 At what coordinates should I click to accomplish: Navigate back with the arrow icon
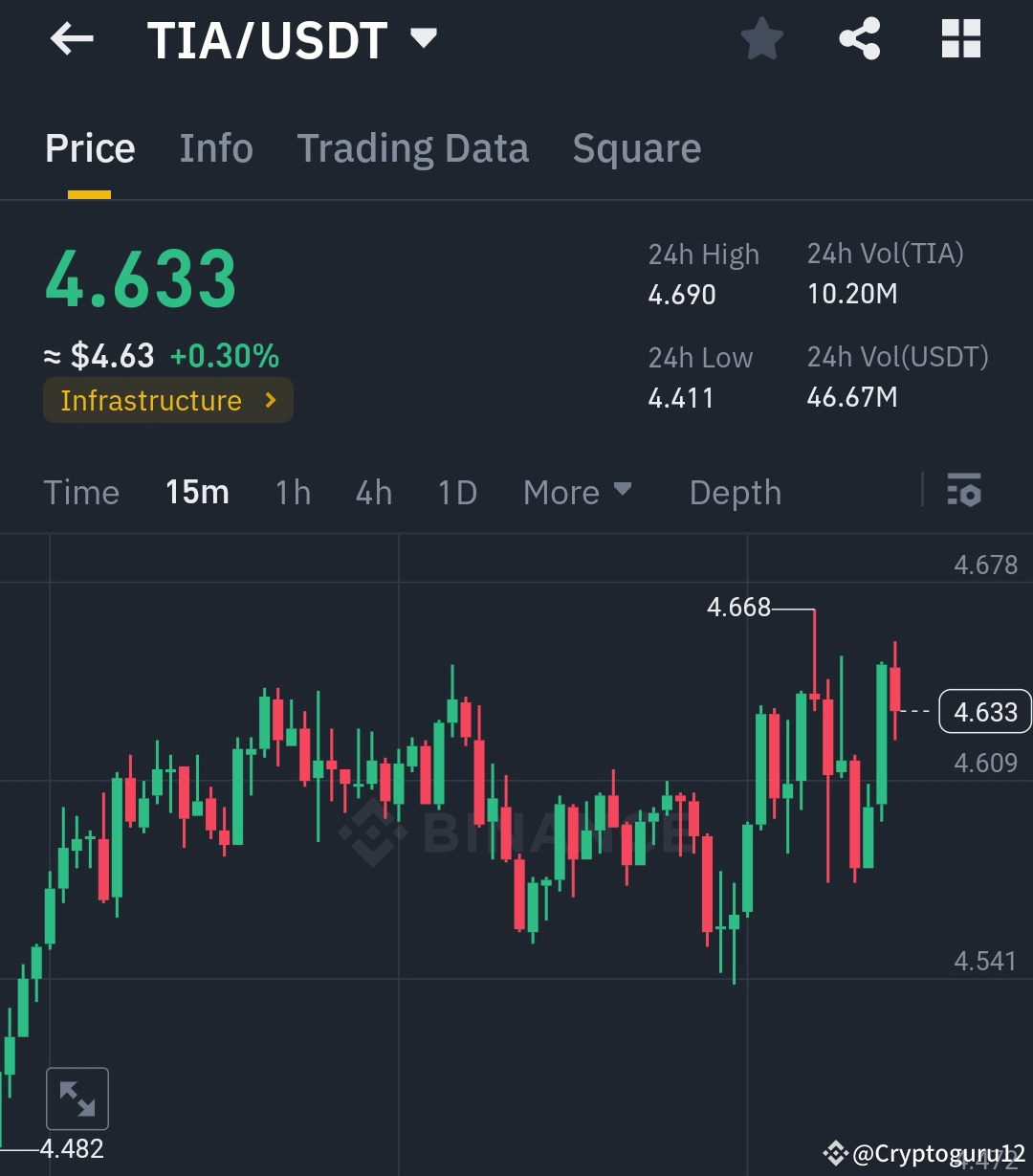pos(72,39)
